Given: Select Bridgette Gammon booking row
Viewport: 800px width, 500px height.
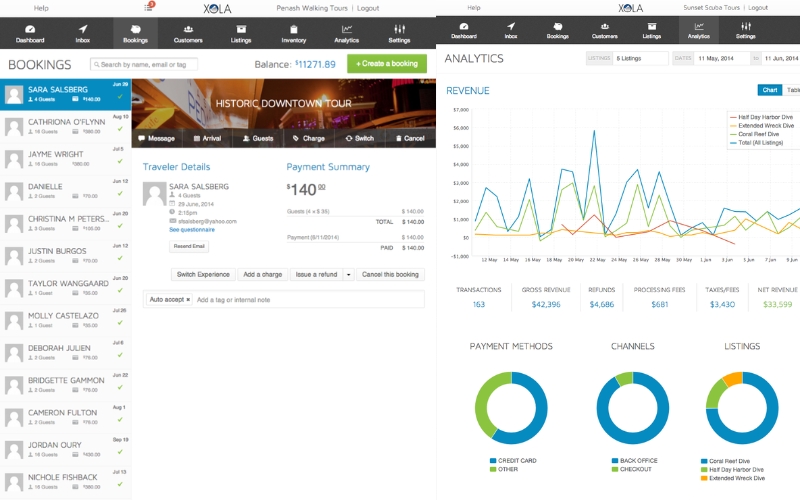Looking at the screenshot, I should tap(65, 385).
